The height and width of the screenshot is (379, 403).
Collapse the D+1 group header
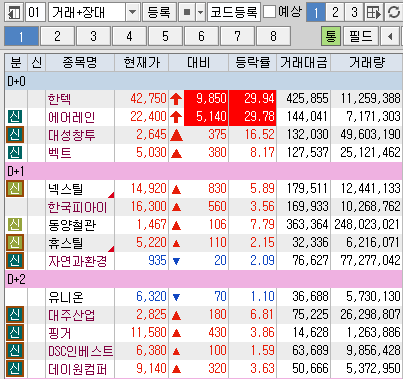[204, 171]
